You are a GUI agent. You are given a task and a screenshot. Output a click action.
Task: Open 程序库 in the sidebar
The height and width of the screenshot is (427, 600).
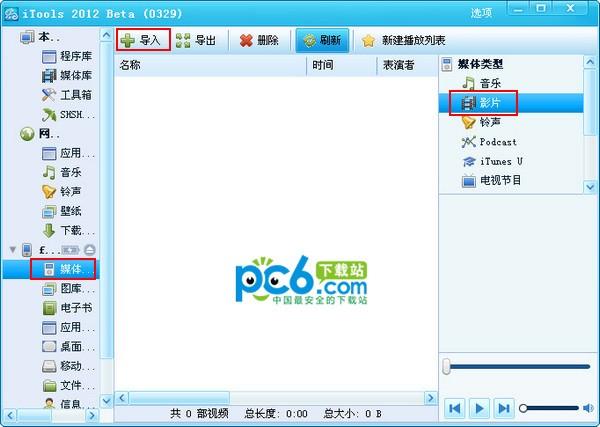pyautogui.click(x=67, y=56)
